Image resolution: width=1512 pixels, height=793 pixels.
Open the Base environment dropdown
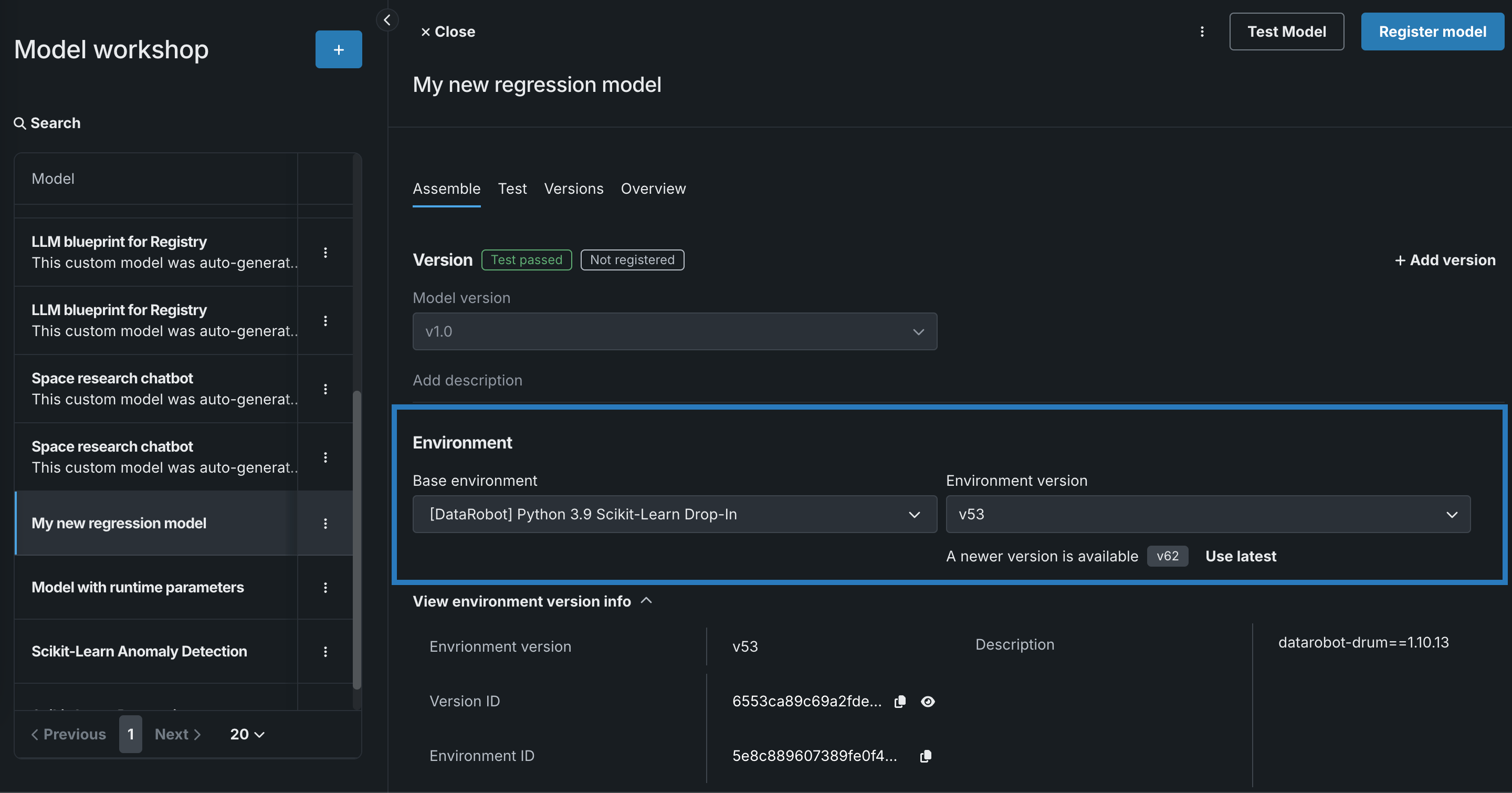[675, 514]
